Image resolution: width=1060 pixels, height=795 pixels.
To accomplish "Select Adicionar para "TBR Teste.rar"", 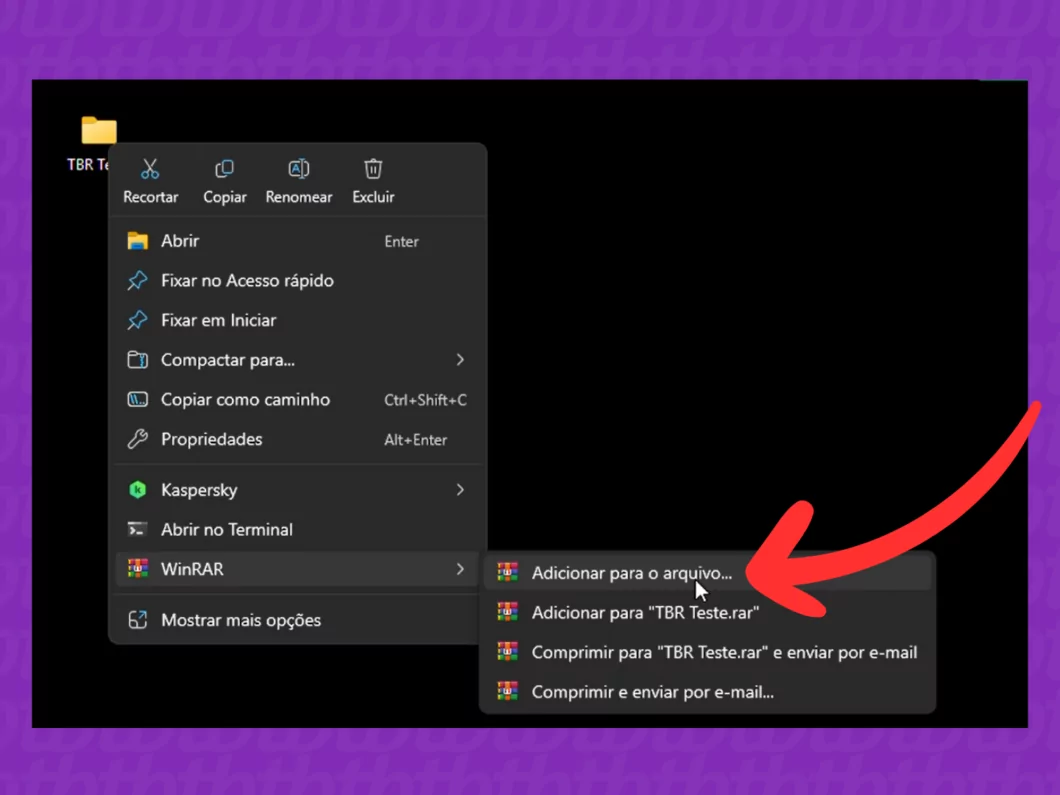I will [x=708, y=612].
